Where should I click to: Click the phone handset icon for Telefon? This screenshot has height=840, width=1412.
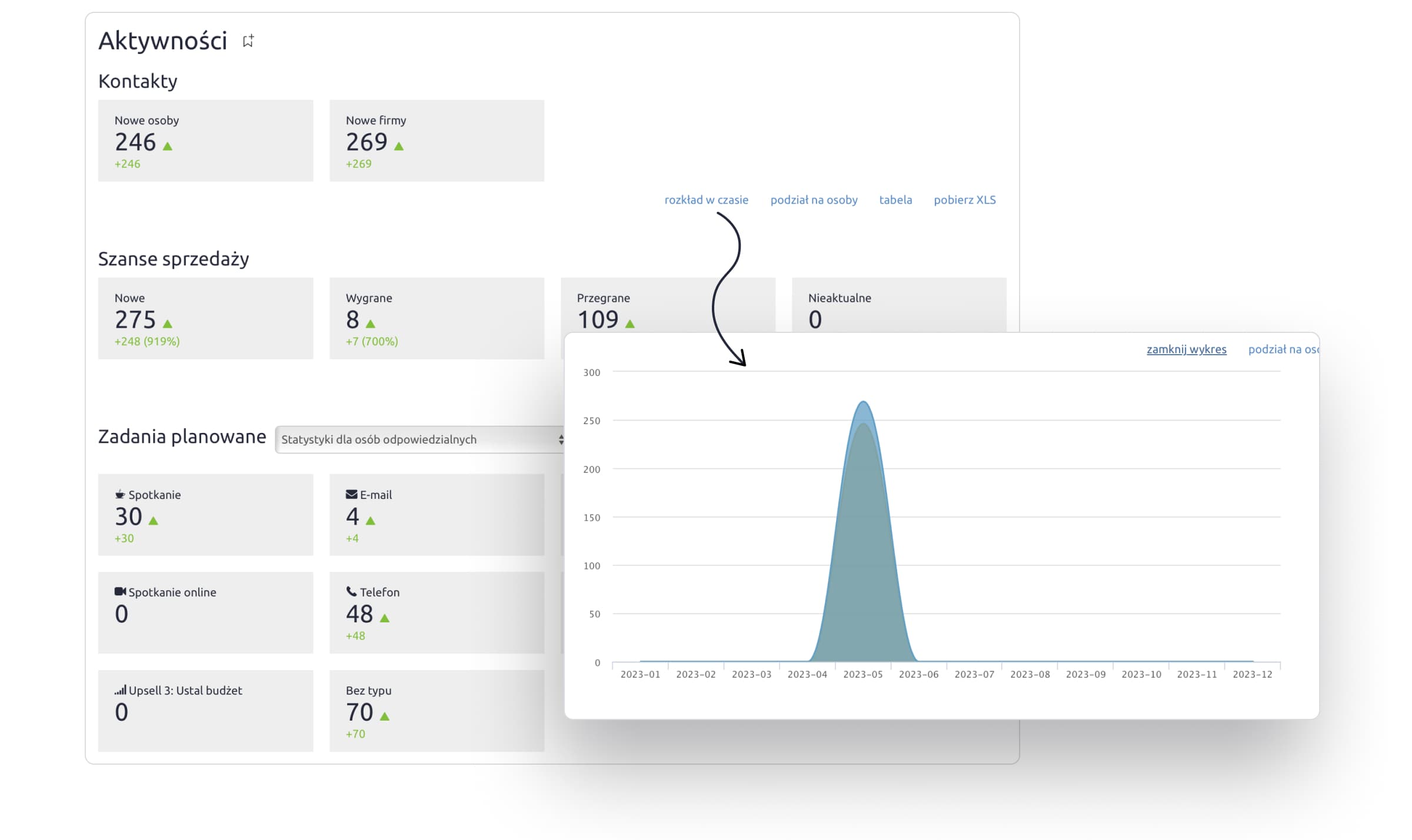point(352,591)
